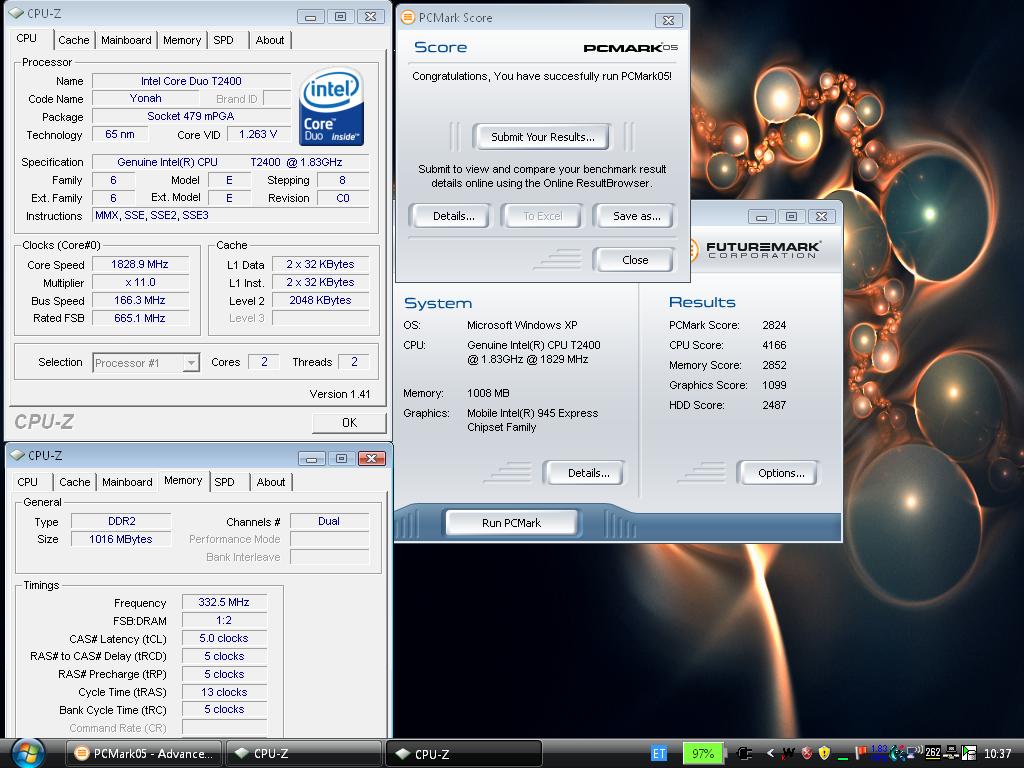Click the 262 counter tray icon

[x=933, y=752]
